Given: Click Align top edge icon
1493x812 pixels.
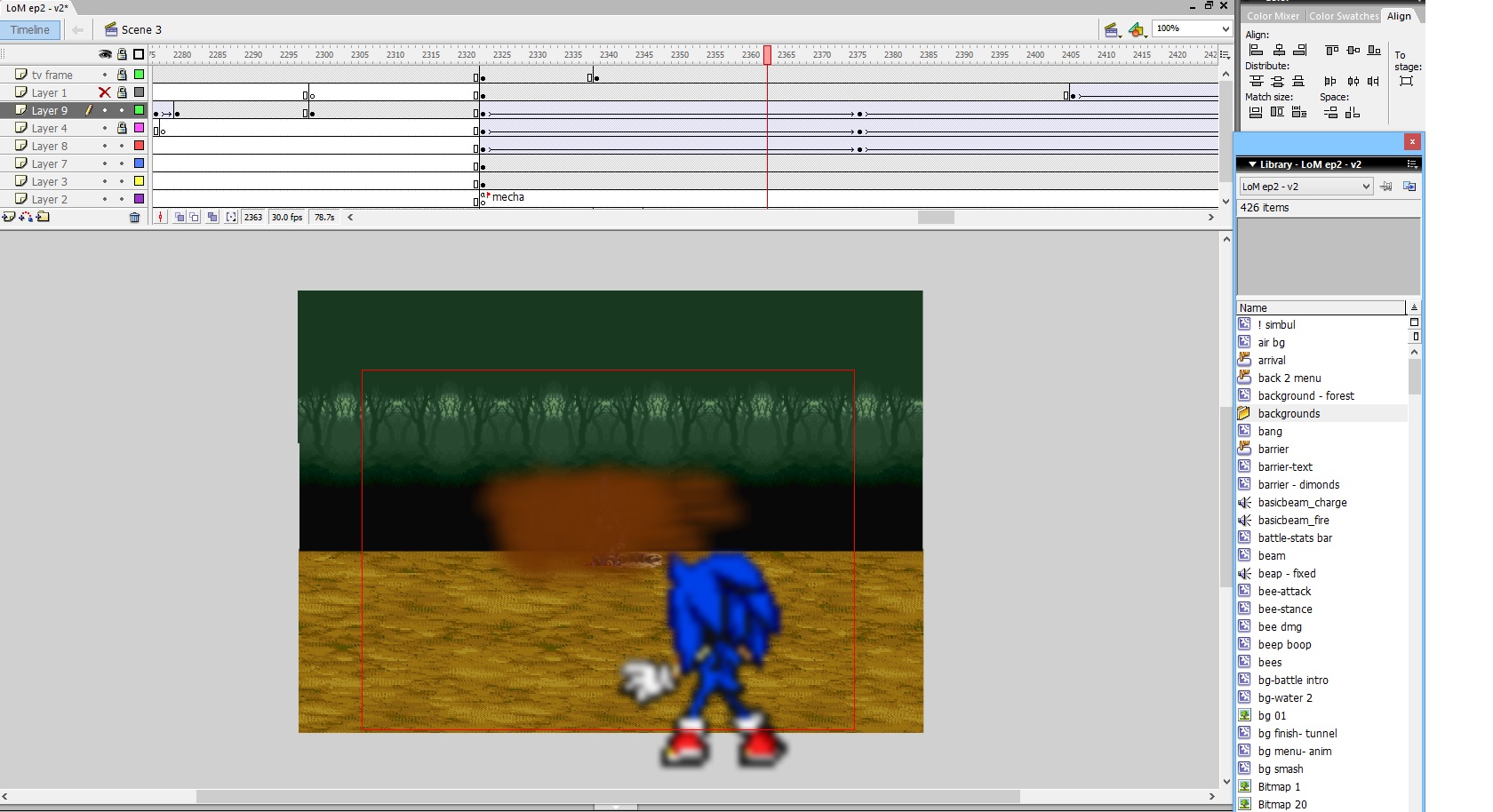Looking at the screenshot, I should click(1331, 50).
